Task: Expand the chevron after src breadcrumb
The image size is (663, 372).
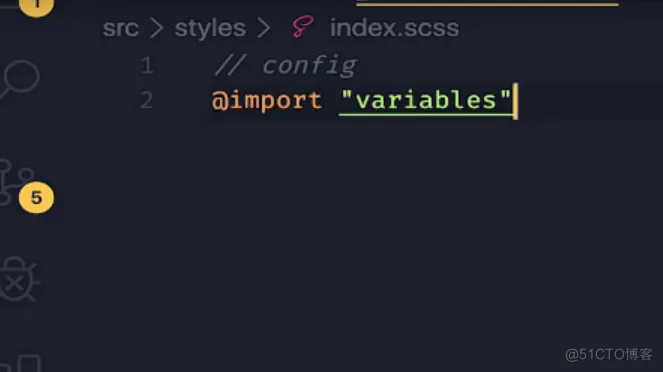Action: 156,28
